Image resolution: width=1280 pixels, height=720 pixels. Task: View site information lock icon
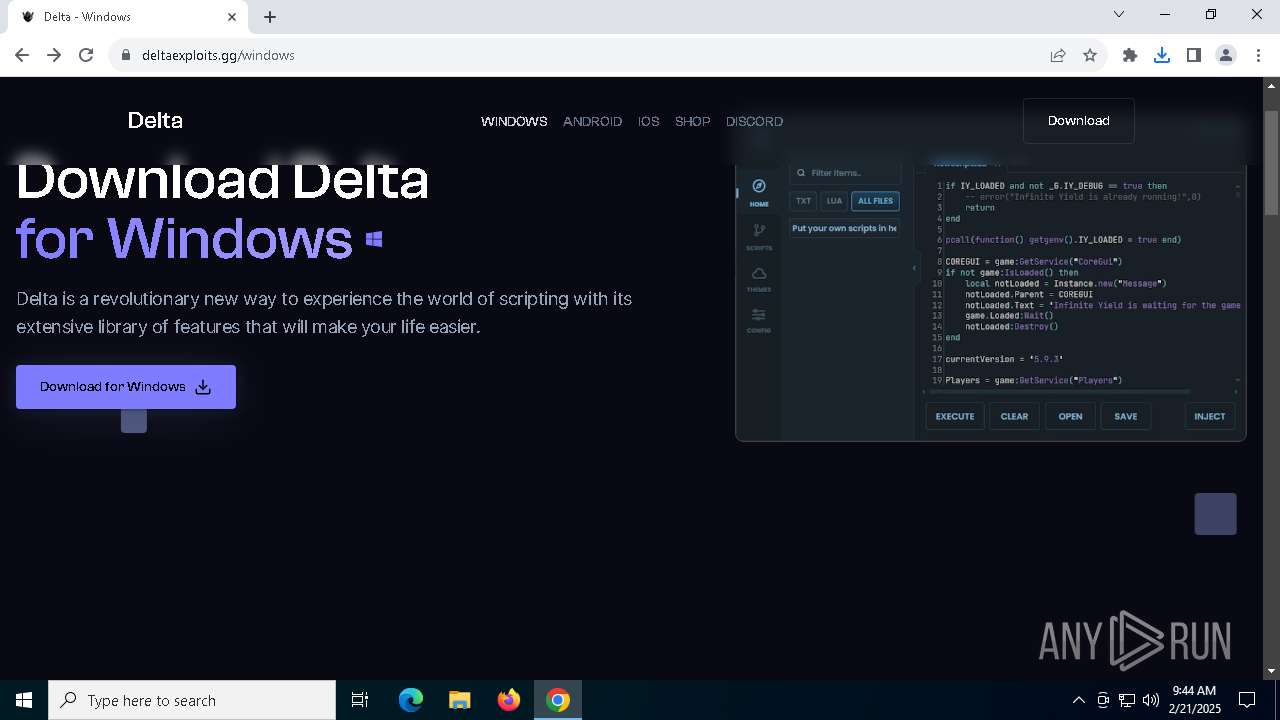[x=126, y=55]
